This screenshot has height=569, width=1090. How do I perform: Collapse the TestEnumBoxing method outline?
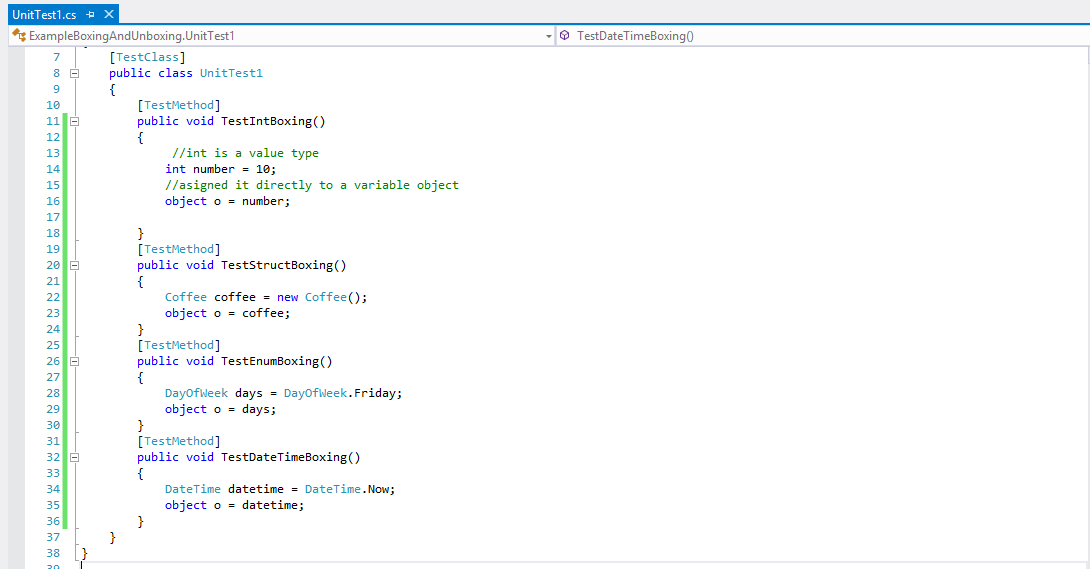74,361
